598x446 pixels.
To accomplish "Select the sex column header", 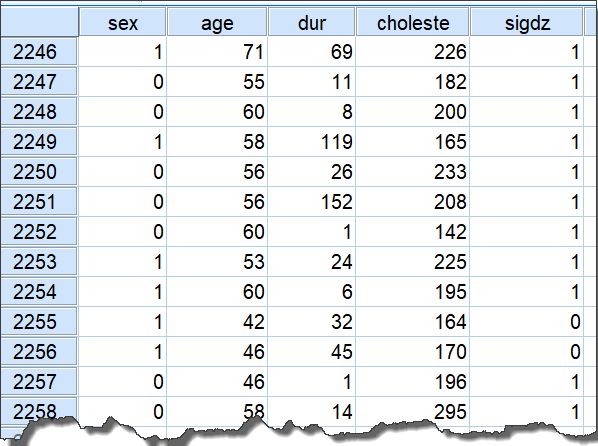I will coord(122,22).
